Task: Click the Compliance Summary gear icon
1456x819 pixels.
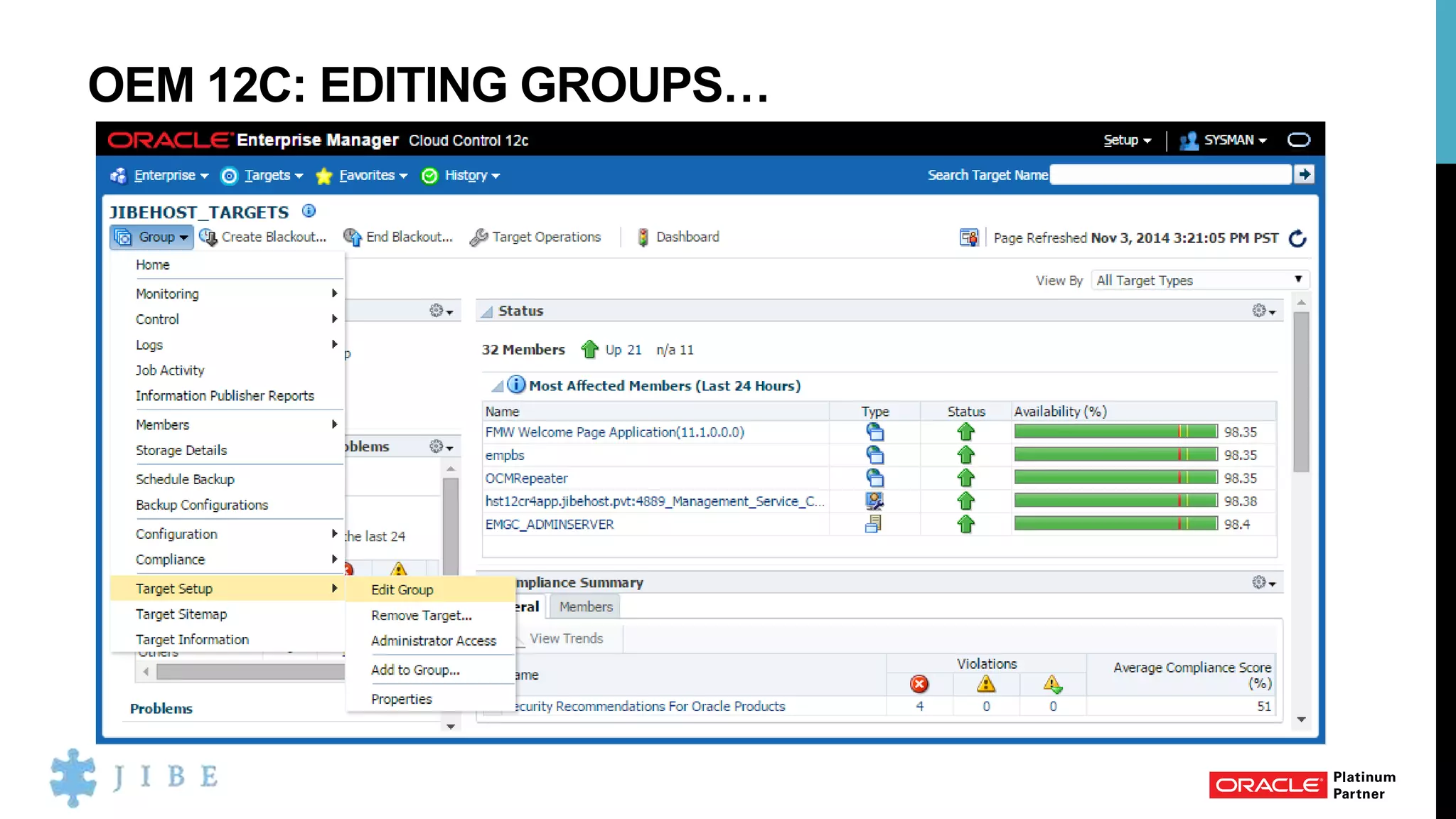Action: click(1263, 582)
